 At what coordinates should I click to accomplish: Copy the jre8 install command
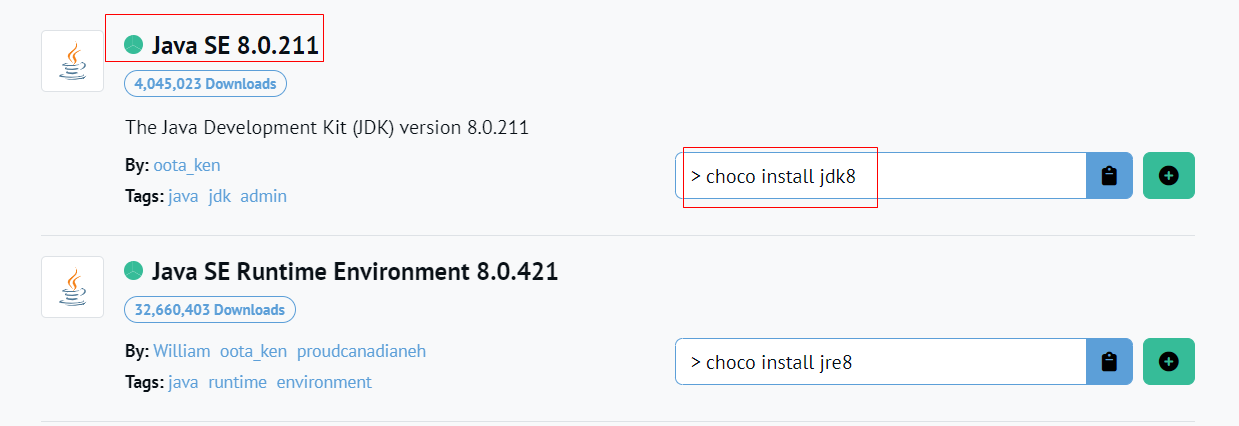pyautogui.click(x=1109, y=361)
